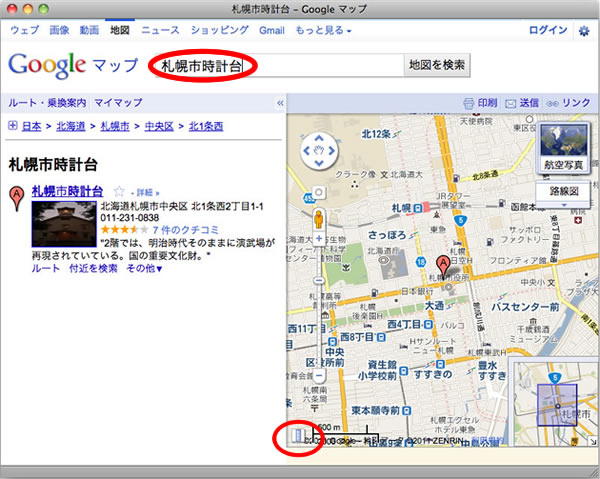Click the Google マップ logo
600x479 pixels.
(73, 66)
